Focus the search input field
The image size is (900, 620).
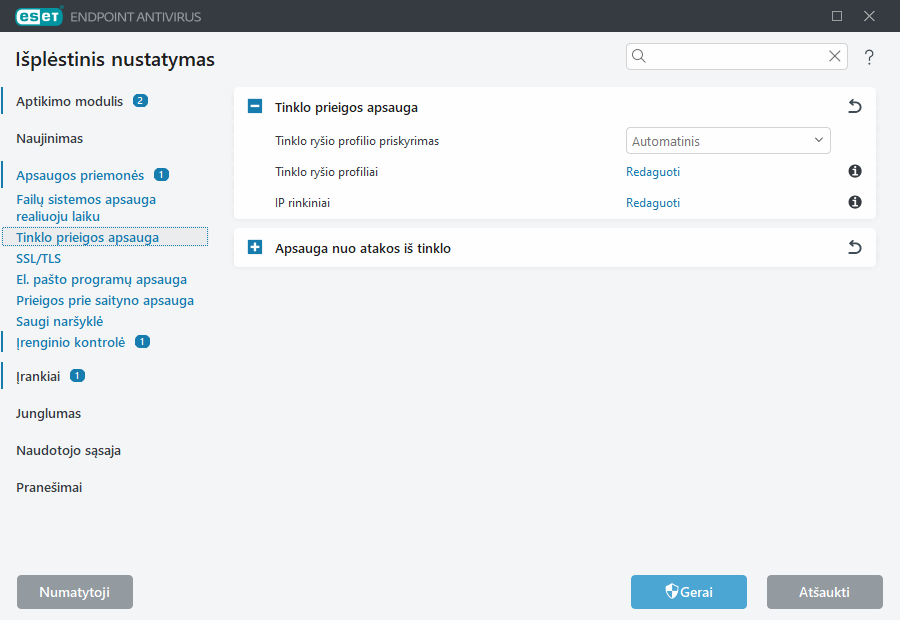click(738, 56)
